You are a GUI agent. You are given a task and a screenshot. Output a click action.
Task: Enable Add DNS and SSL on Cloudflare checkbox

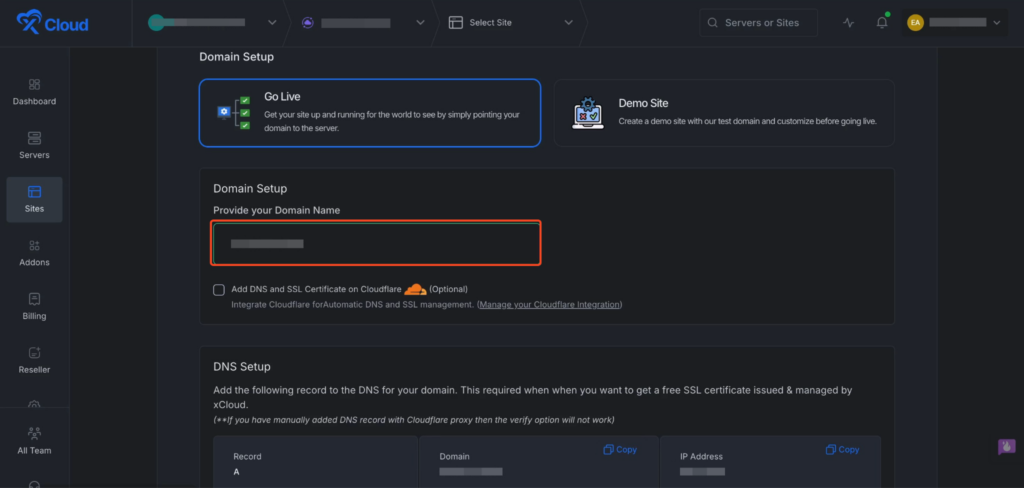(219, 290)
